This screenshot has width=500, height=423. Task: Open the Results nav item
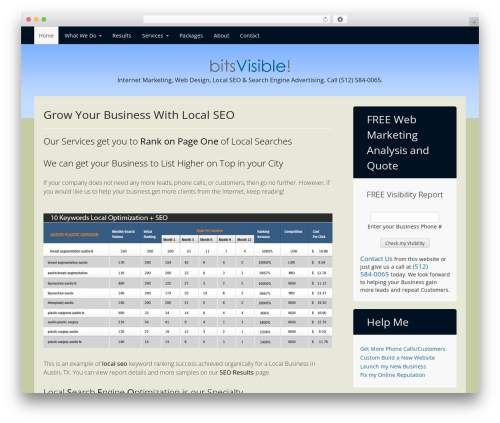(122, 35)
